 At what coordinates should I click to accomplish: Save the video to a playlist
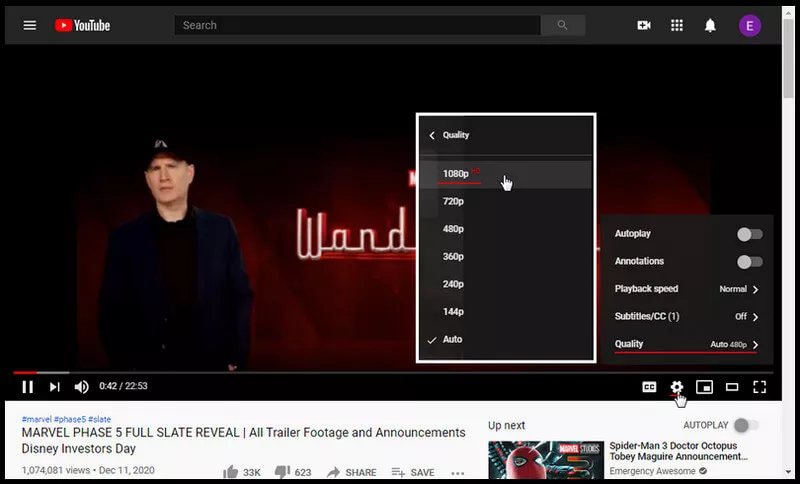pos(413,472)
